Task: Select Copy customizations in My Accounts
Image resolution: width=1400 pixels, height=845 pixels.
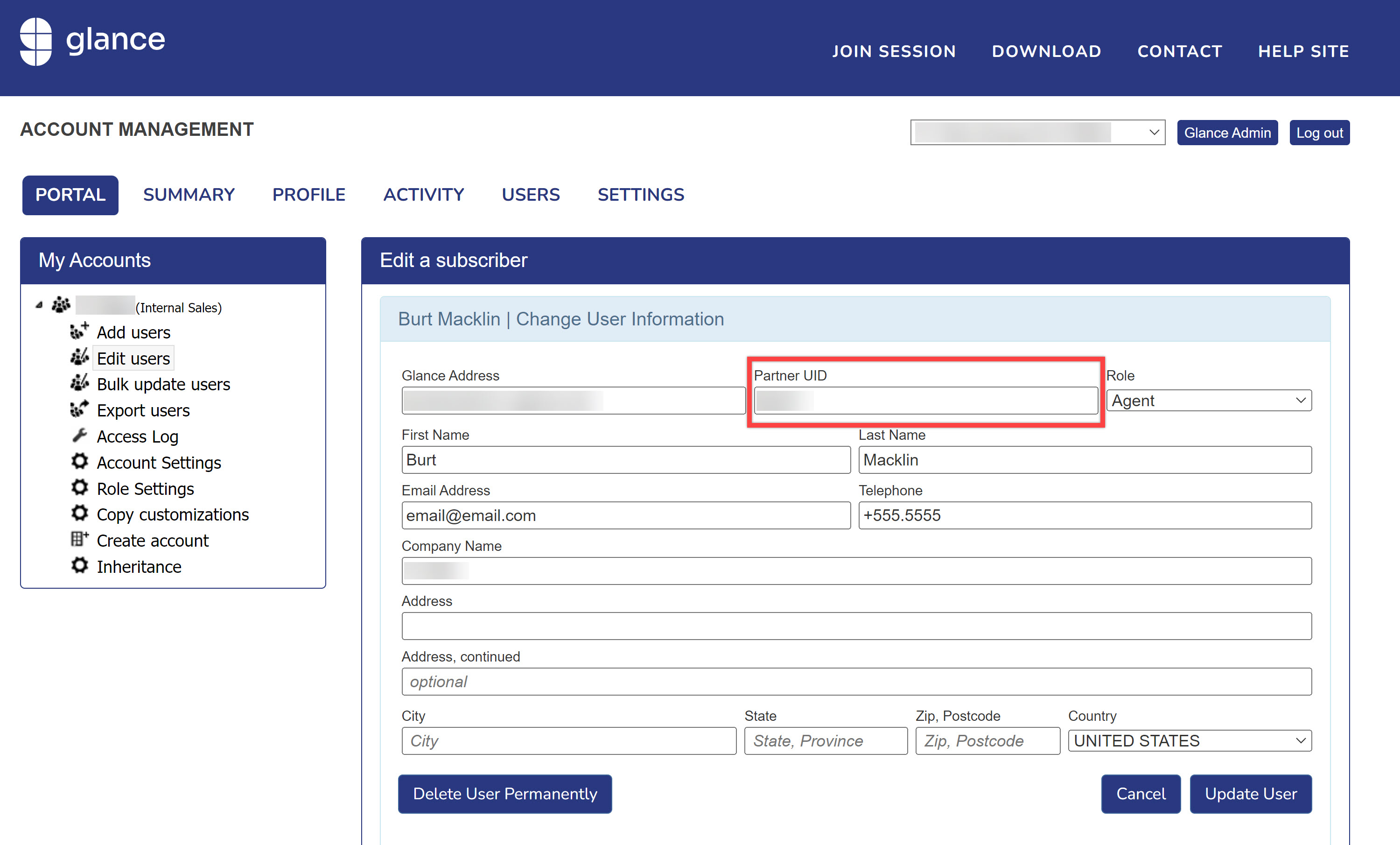Action: pyautogui.click(x=172, y=514)
